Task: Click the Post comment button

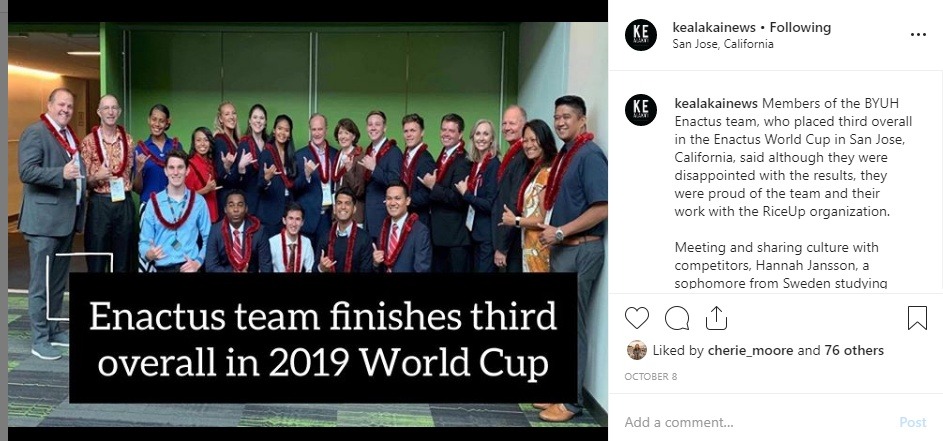Action: [x=912, y=422]
